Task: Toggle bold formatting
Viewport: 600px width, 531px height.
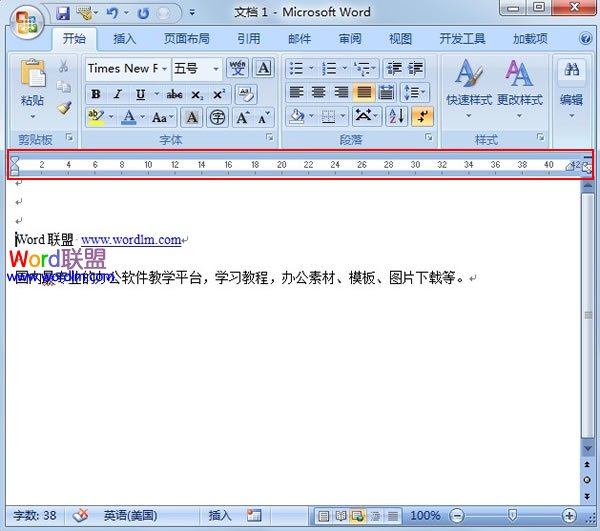Action: (x=96, y=94)
